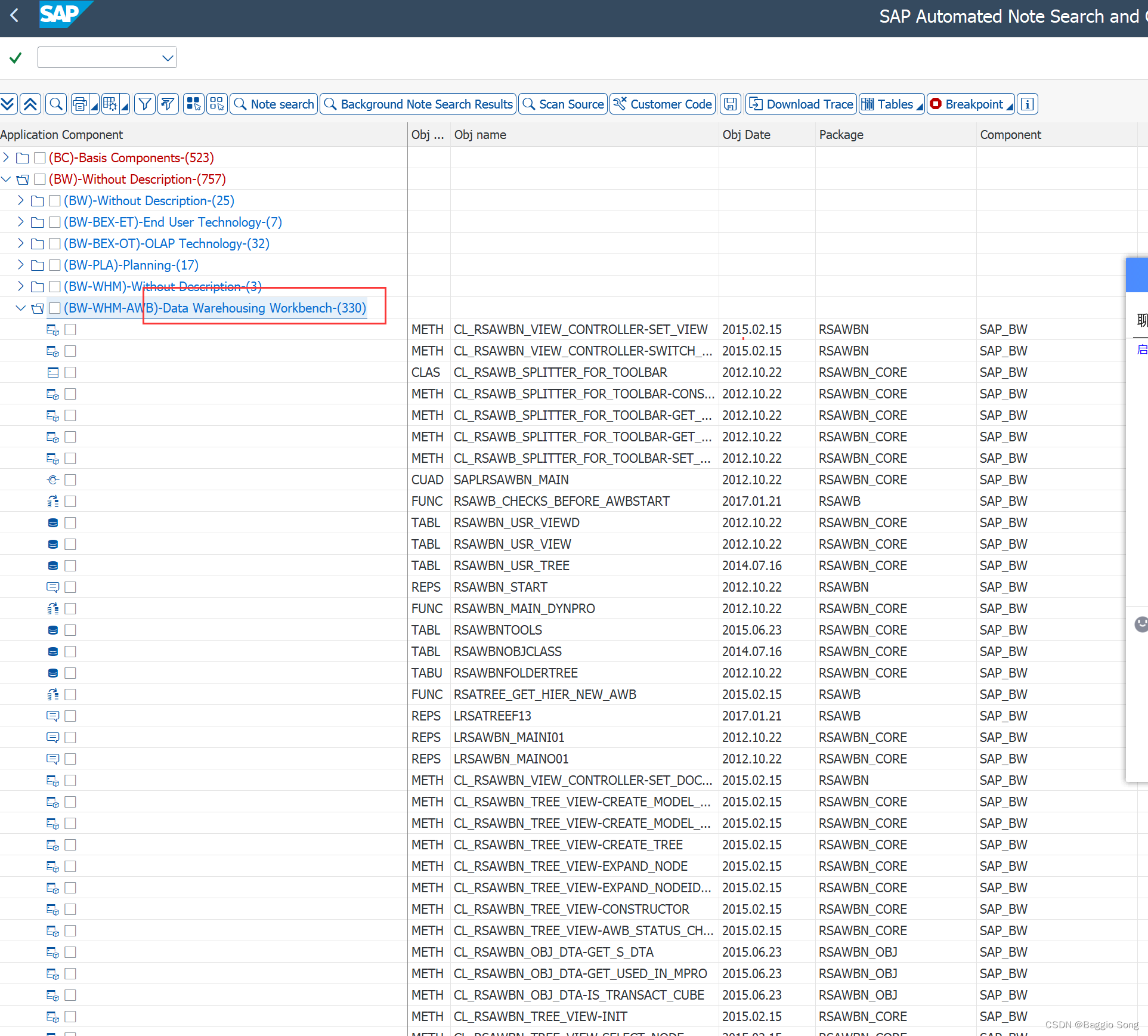Click function module icon of RSAWB_CHECKS_BEFORE_AWBSTART row
This screenshot has height=1036, width=1148.
[x=53, y=501]
